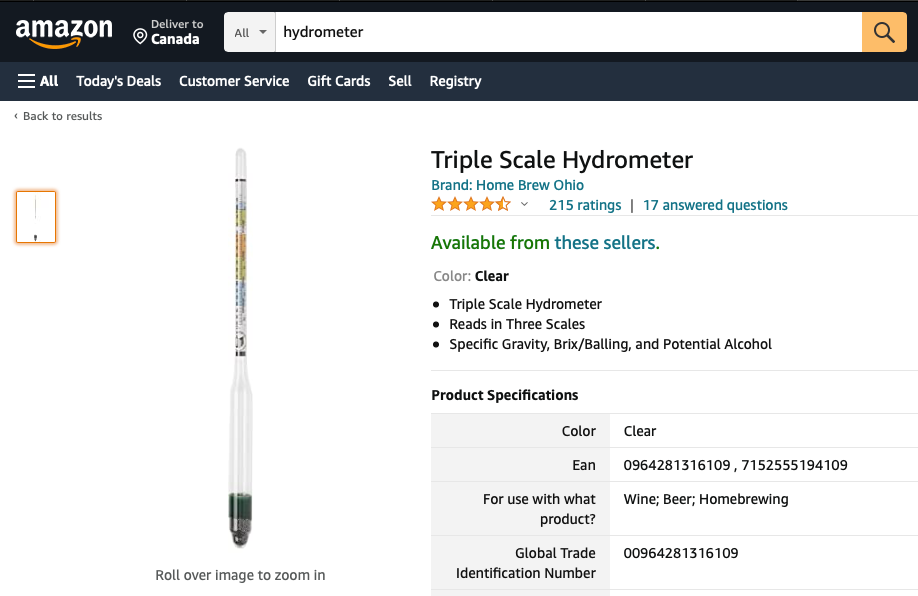Click the Amazon logo to go home

coord(64,32)
